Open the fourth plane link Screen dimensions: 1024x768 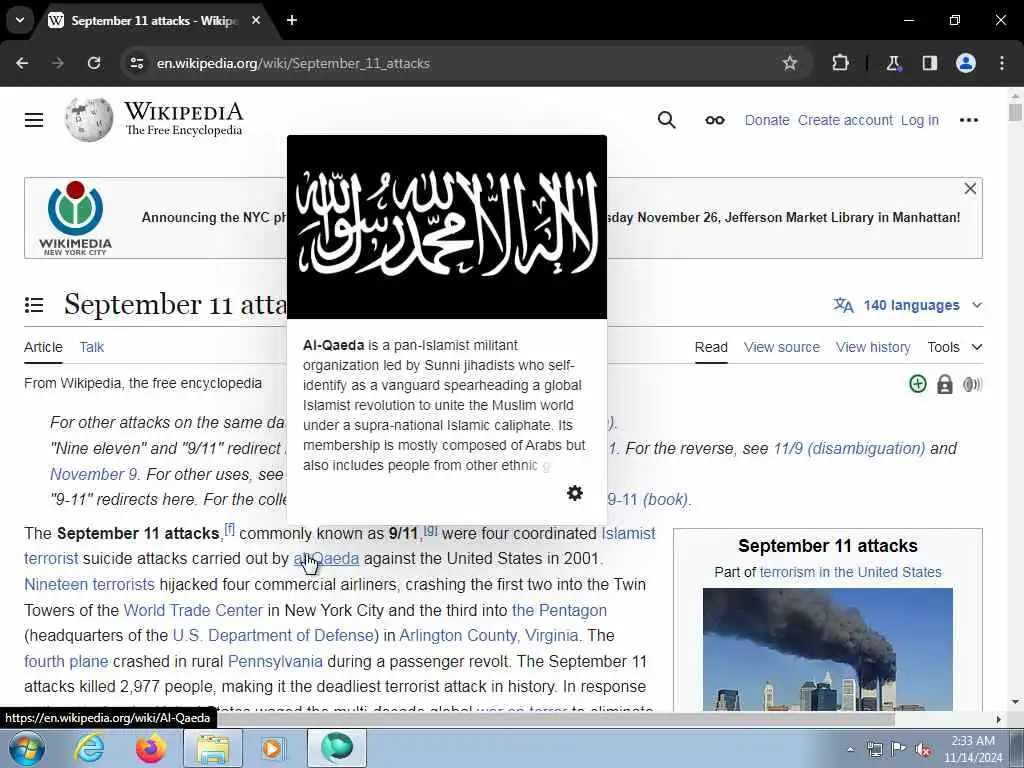point(66,662)
